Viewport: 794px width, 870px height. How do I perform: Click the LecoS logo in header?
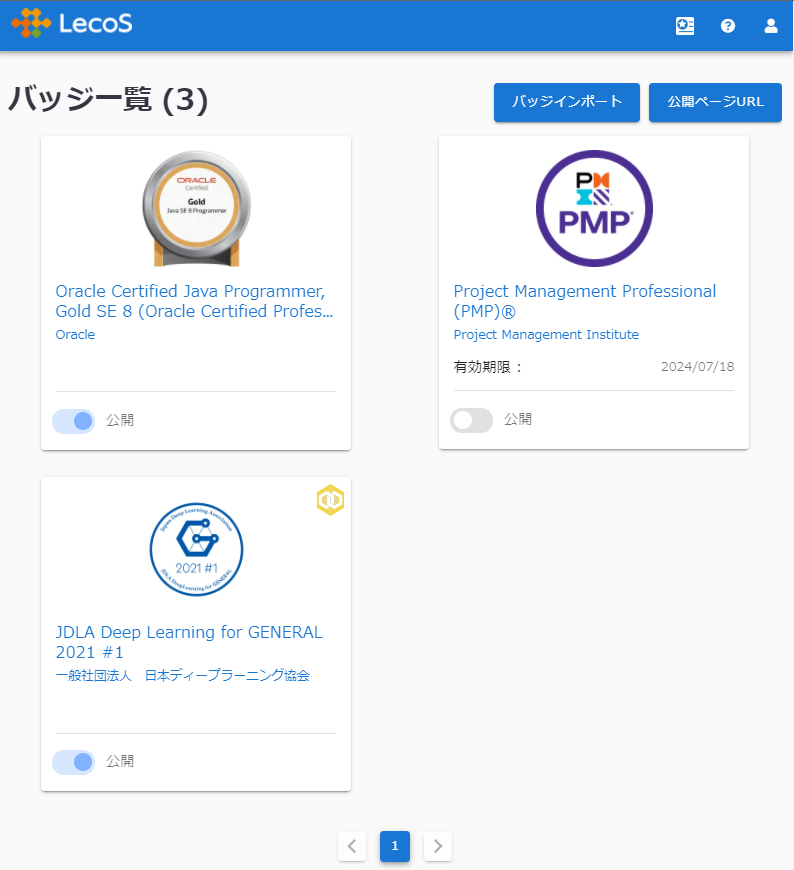pos(72,23)
